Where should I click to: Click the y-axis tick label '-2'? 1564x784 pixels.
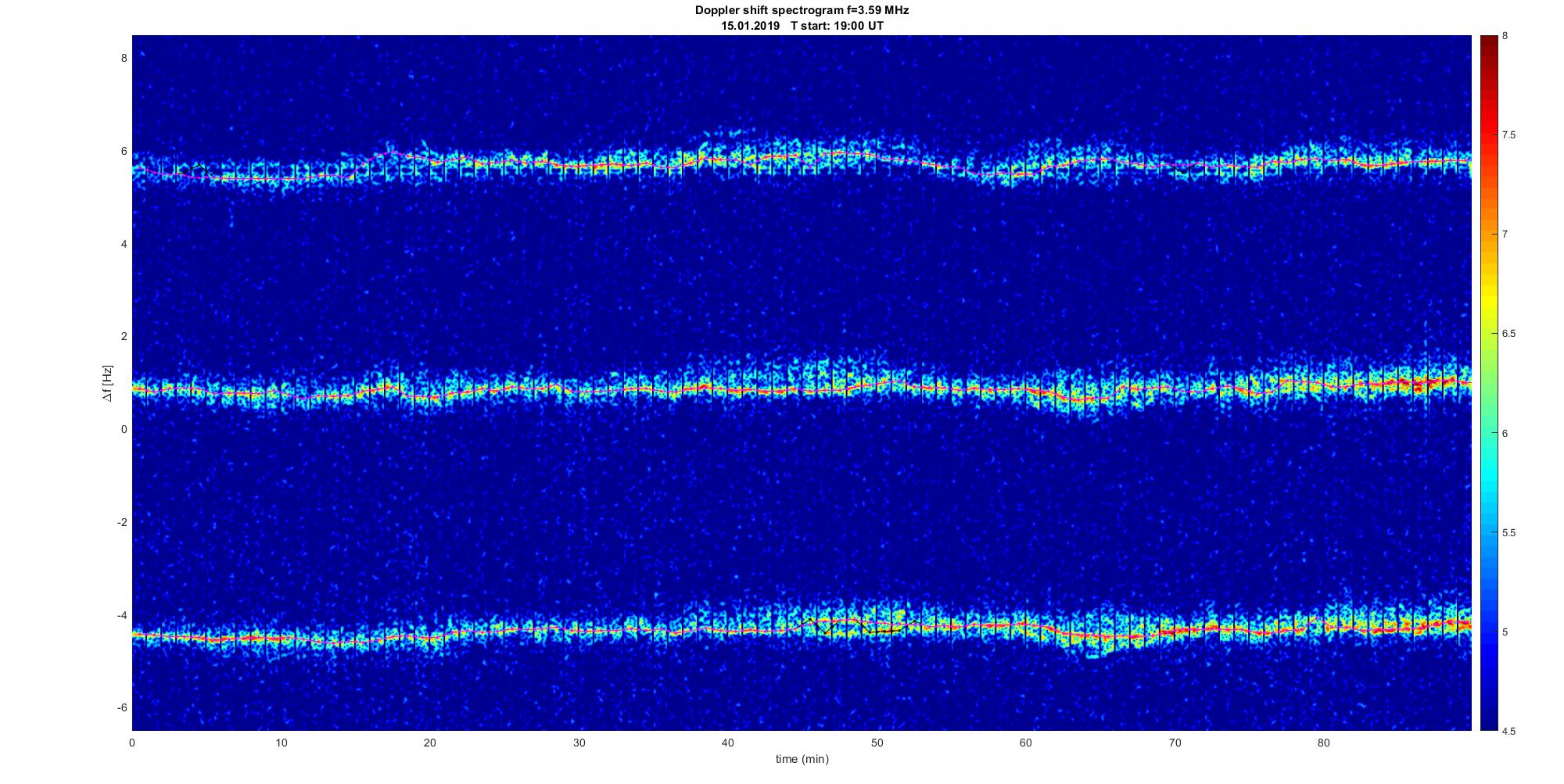coord(122,522)
